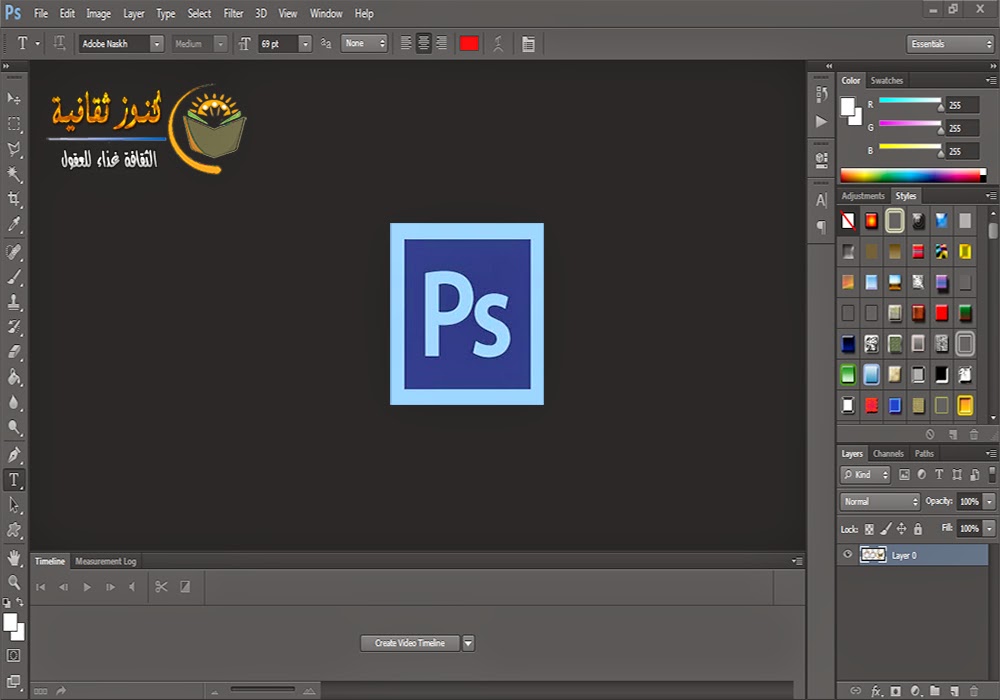Select the Pen tool
The width and height of the screenshot is (1000, 700).
tap(14, 455)
